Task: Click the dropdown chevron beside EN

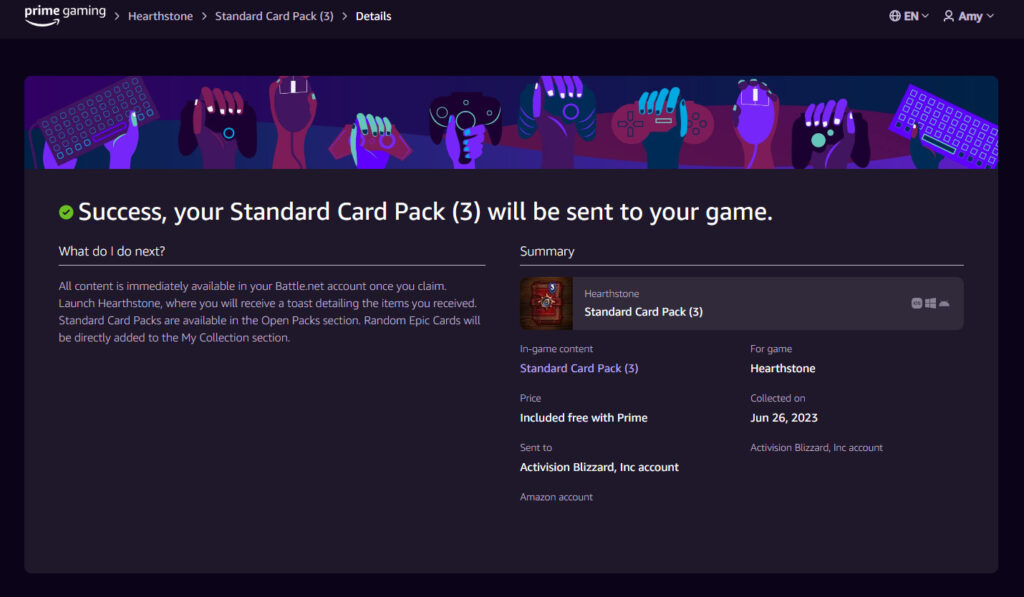Action: coord(925,15)
